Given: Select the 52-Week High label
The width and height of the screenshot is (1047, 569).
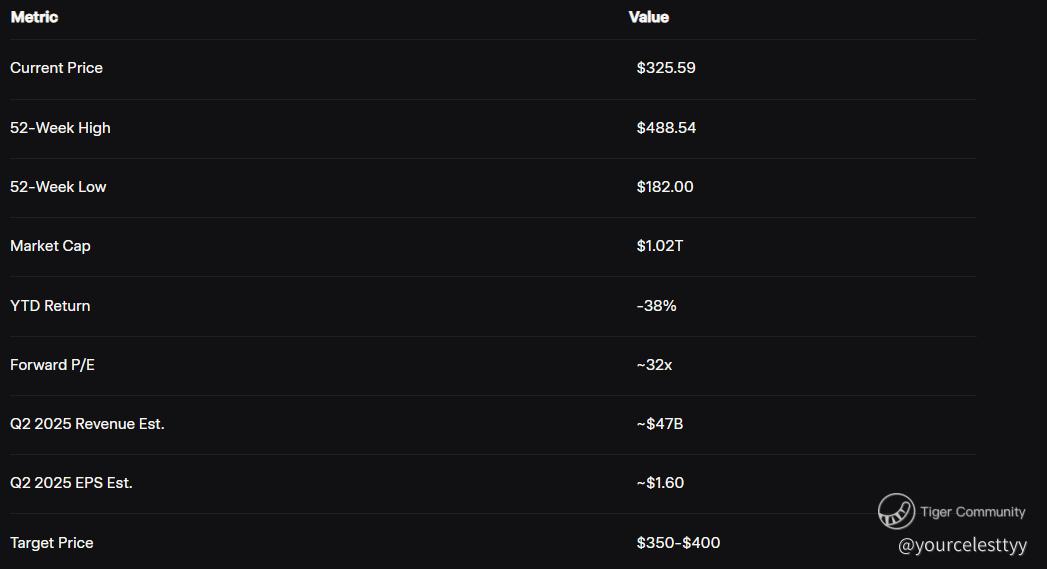Looking at the screenshot, I should pyautogui.click(x=60, y=128).
